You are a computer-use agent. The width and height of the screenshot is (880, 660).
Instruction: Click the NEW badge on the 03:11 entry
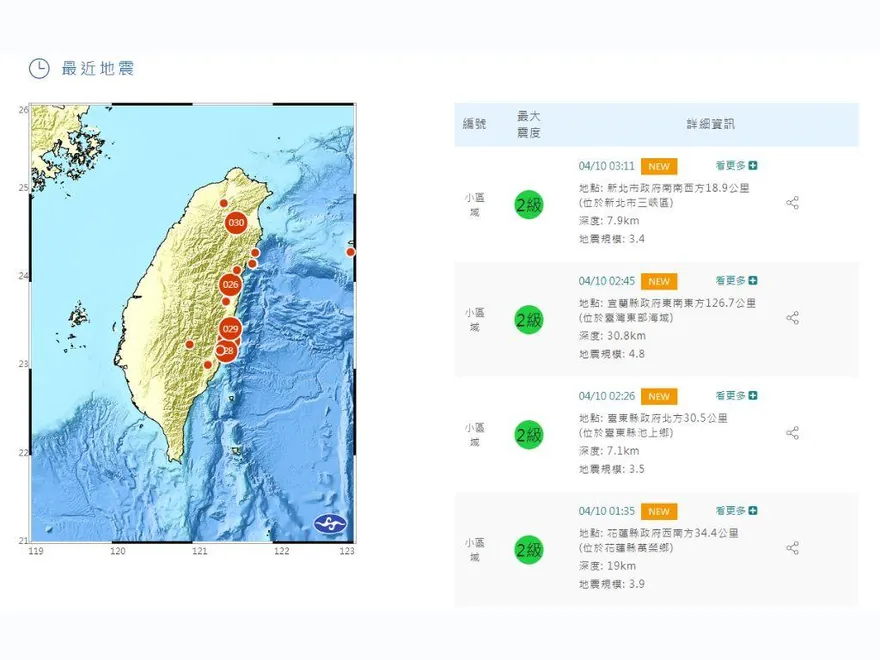[658, 166]
